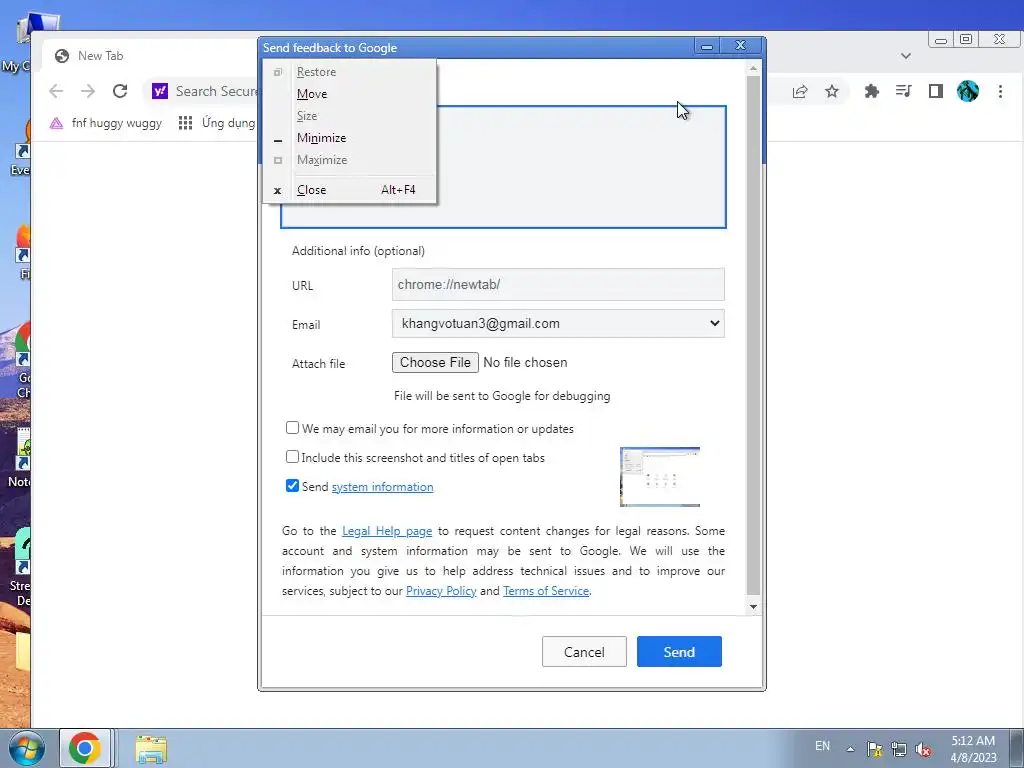Click Size in the window menu
1024x768 pixels.
pyautogui.click(x=350, y=116)
